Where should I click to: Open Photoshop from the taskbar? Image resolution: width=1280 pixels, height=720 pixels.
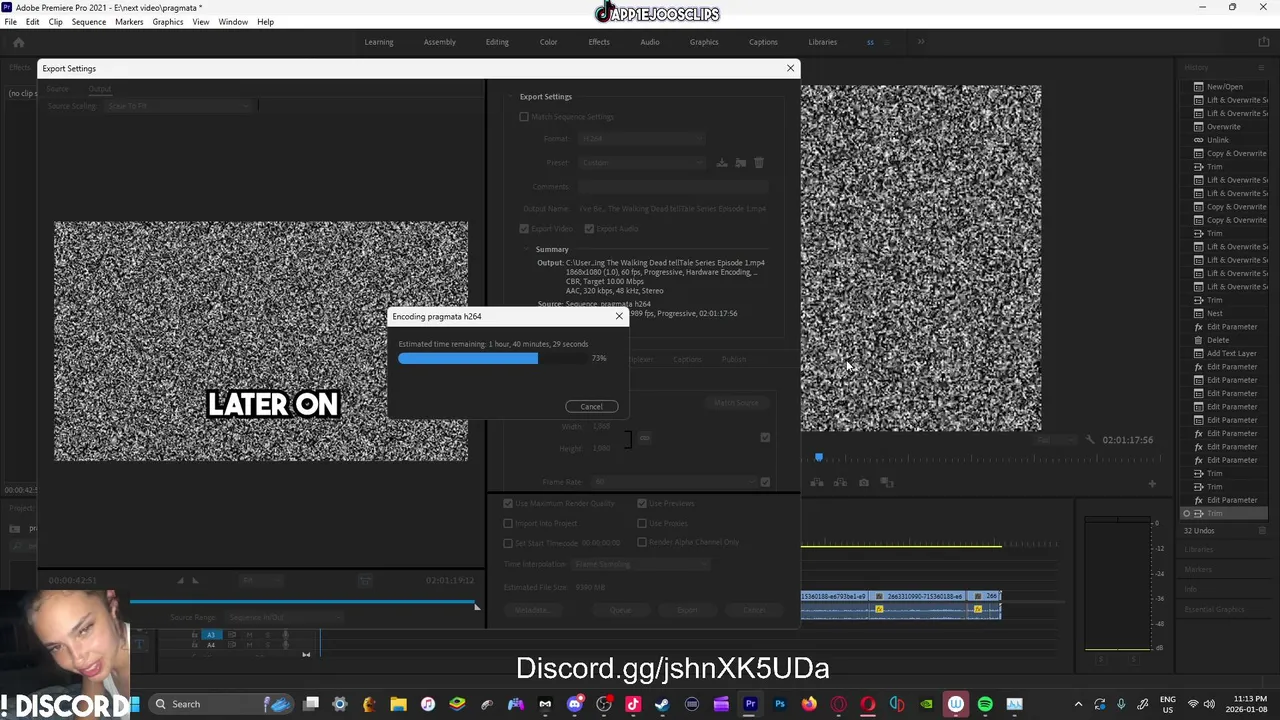(780, 704)
